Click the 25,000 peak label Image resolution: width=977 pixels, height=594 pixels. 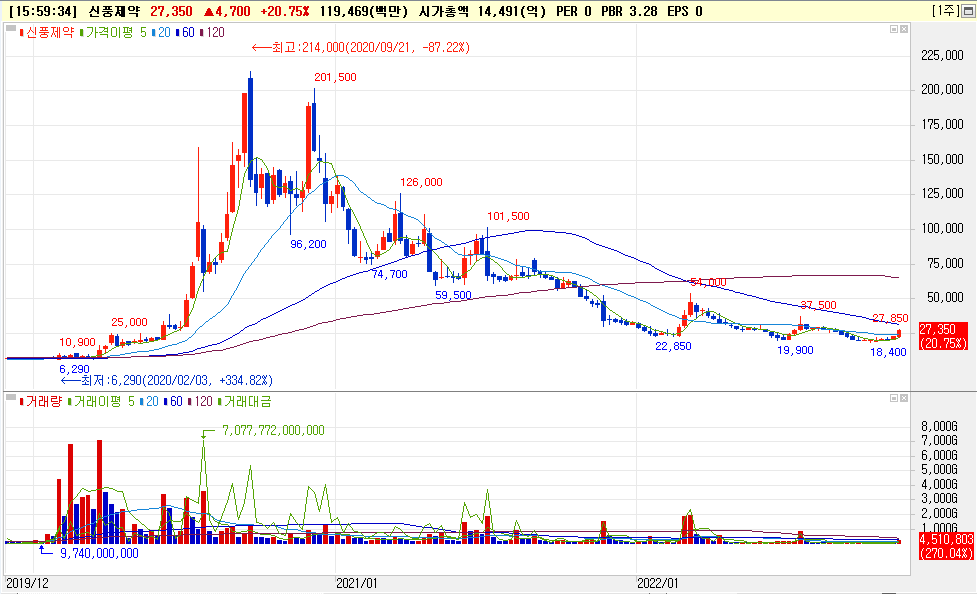pos(129,322)
